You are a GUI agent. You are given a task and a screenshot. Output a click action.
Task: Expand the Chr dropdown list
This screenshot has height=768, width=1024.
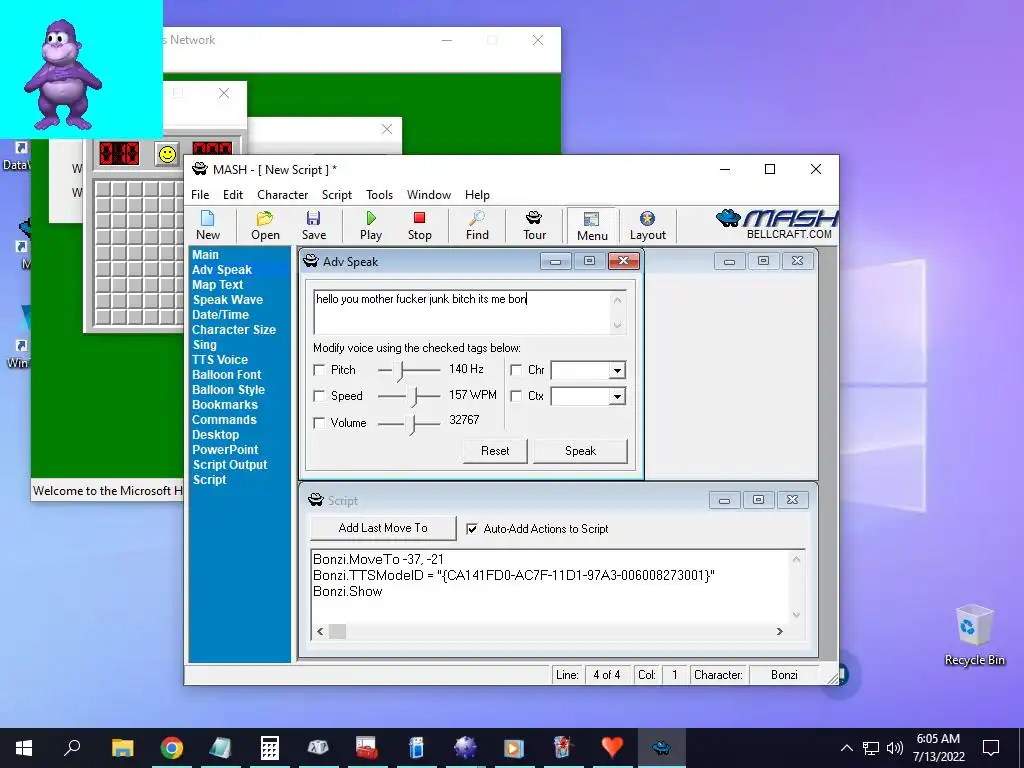616,371
